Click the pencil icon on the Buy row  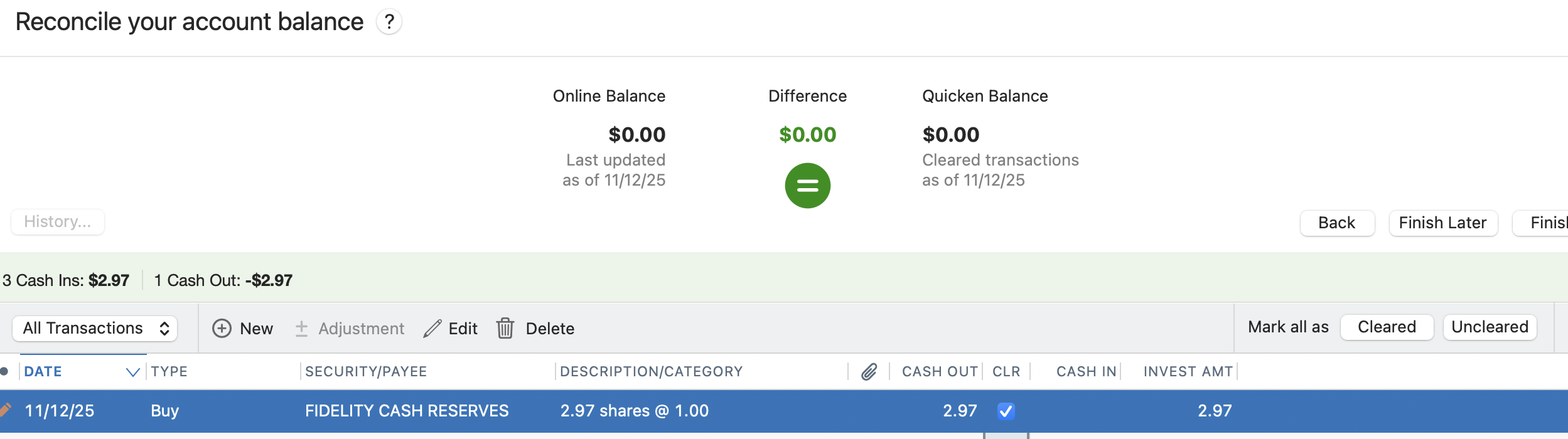(x=5, y=410)
